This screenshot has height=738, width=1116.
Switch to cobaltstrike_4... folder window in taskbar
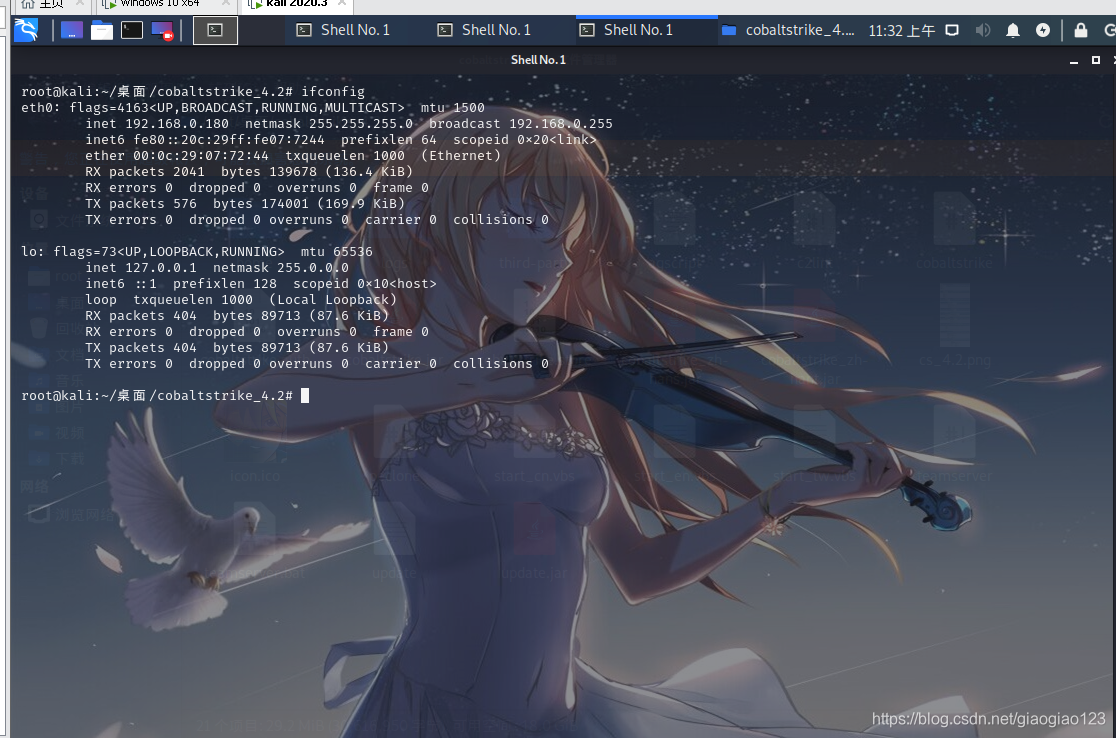click(x=788, y=30)
